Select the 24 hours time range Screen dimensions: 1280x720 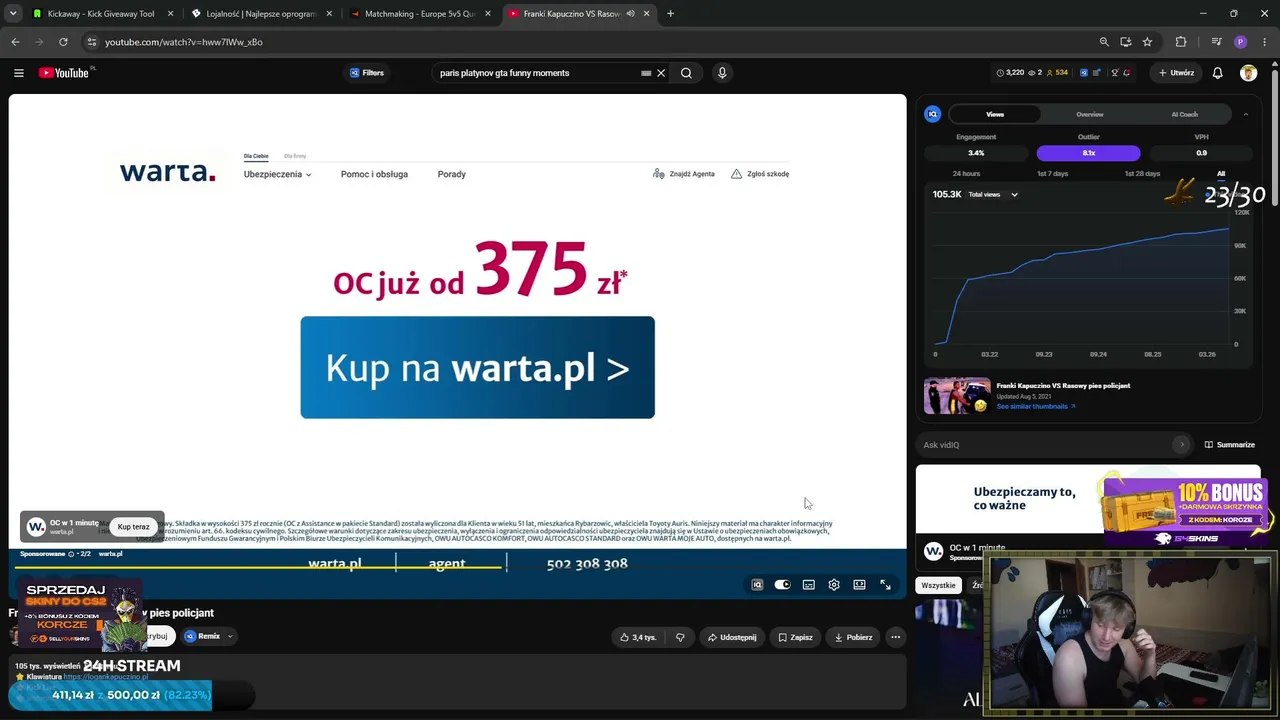click(x=966, y=174)
